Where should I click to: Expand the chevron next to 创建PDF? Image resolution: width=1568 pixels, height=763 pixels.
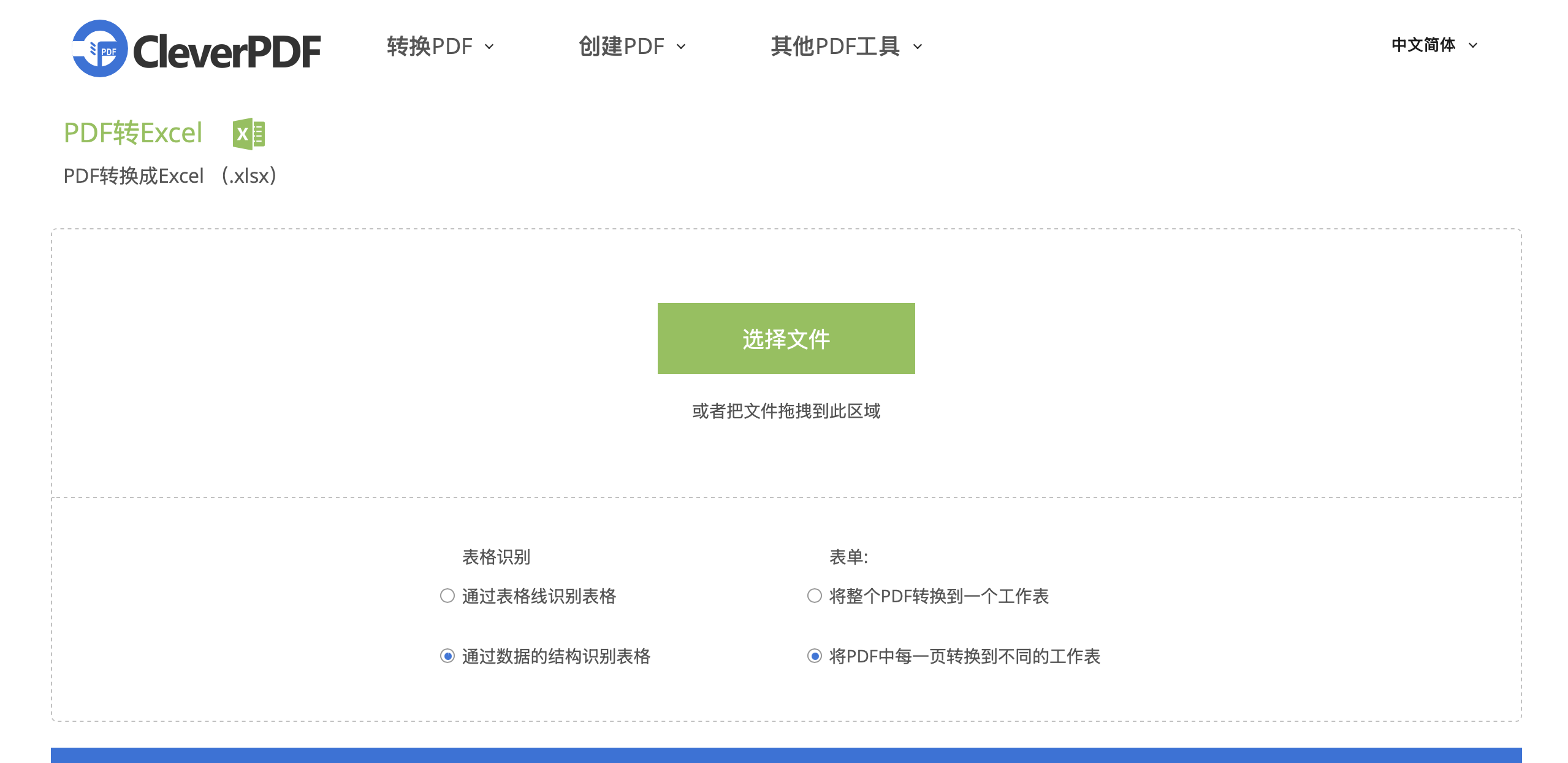click(681, 47)
